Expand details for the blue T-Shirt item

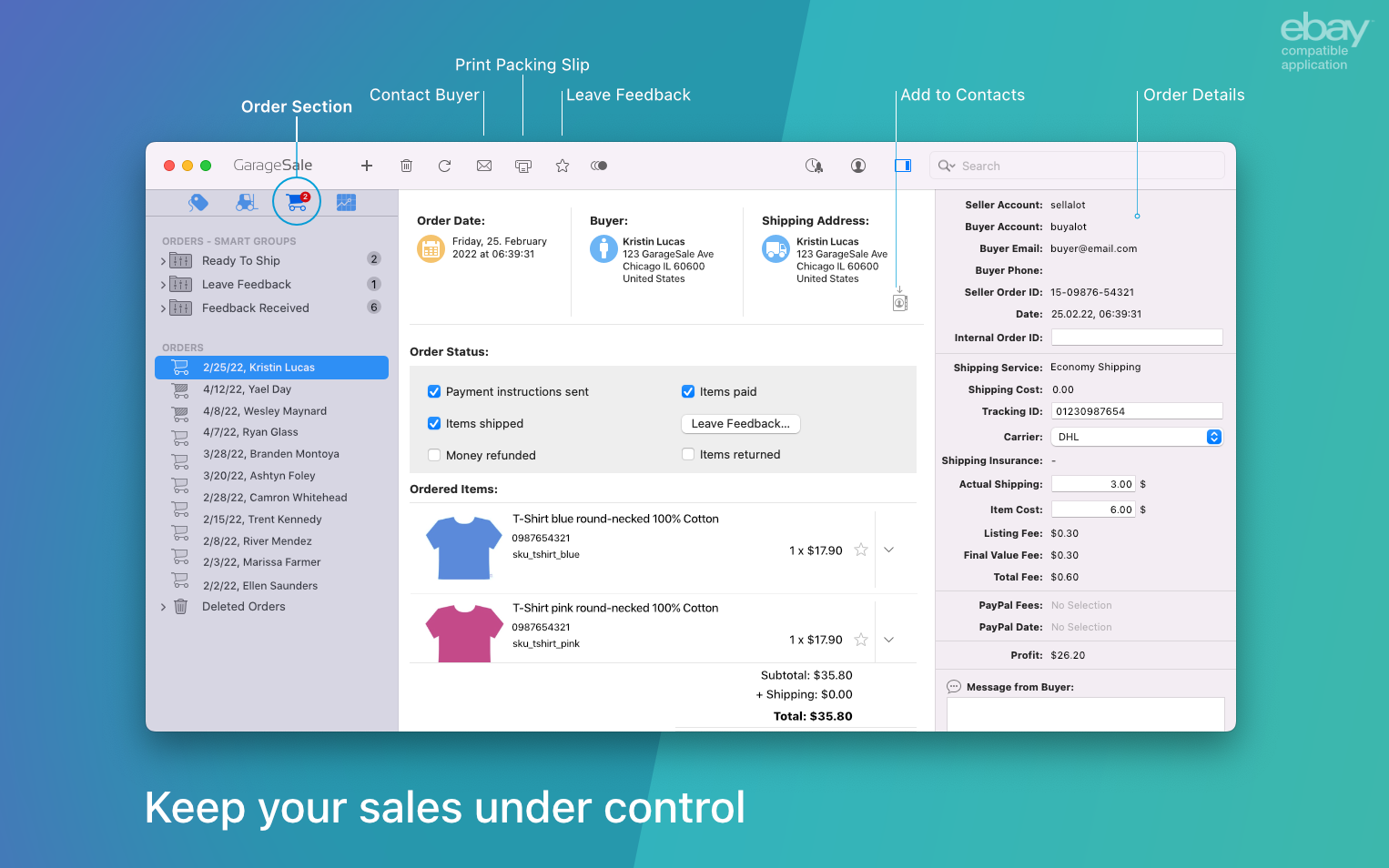888,550
